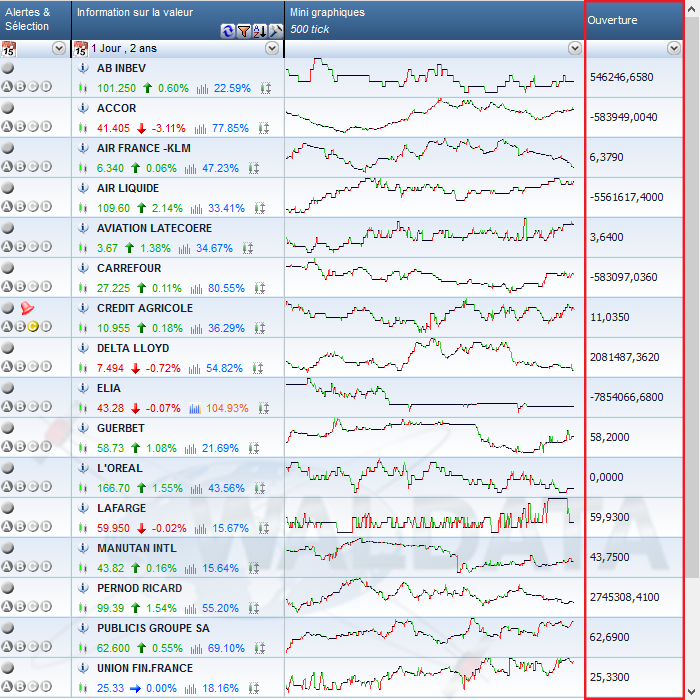Toggle gray alert circle for CARREFOUR
Viewport: 700px width, 700px height.
point(8,267)
